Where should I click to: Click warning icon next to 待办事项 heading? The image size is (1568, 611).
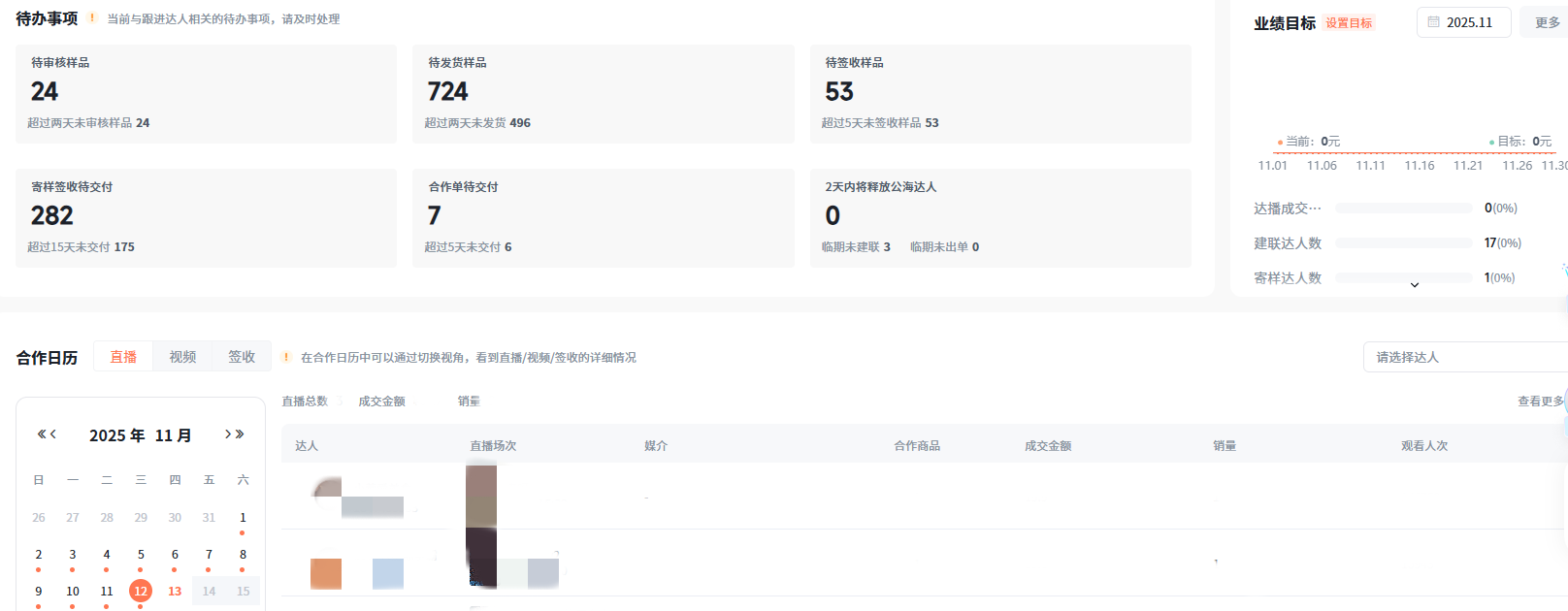click(x=92, y=18)
